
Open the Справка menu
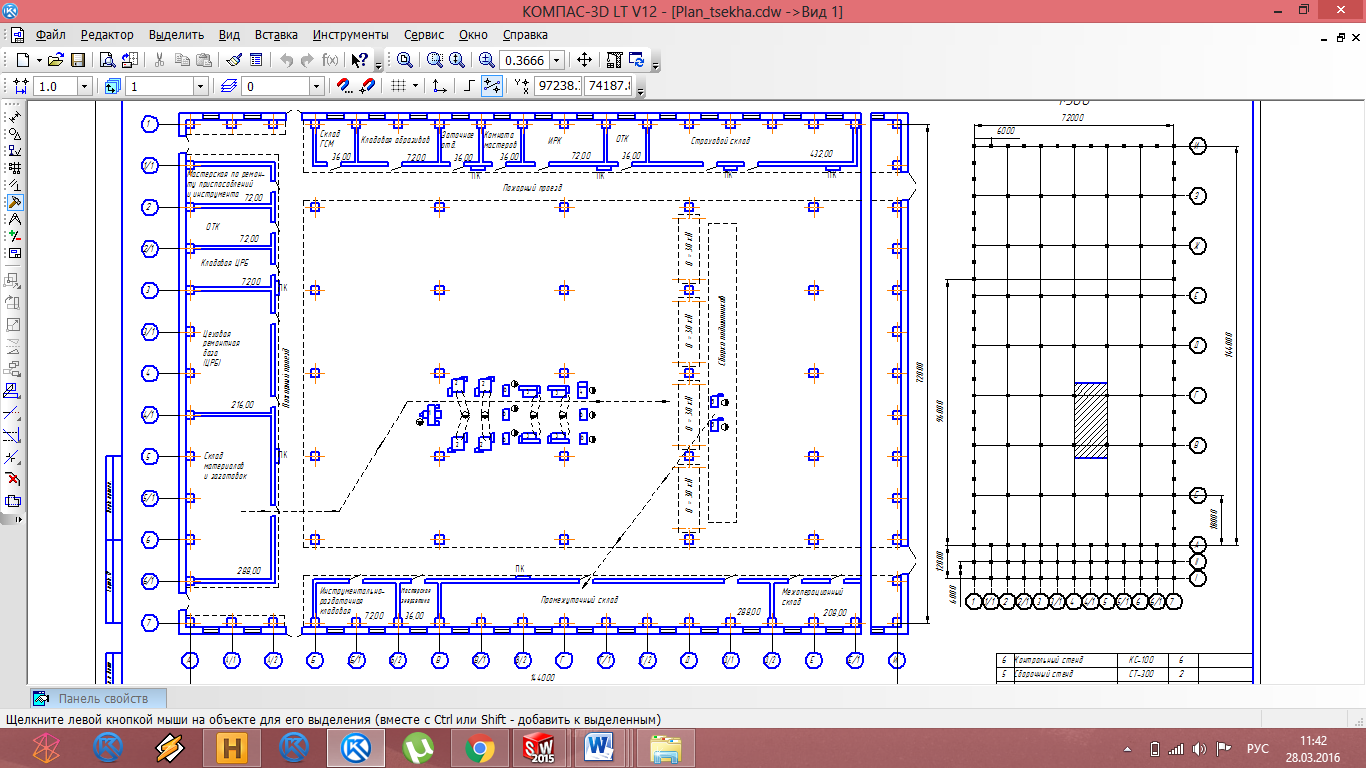pos(525,34)
